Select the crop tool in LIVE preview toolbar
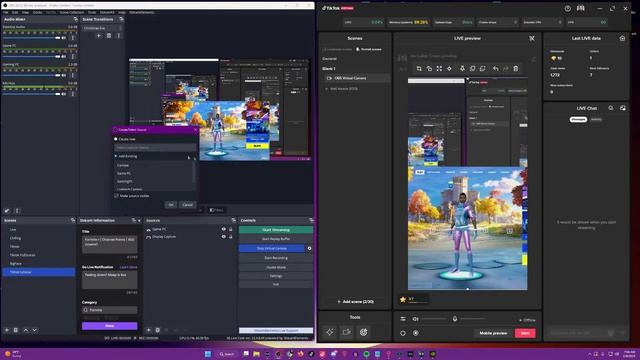Viewport: 640px width, 360px height. click(419, 69)
